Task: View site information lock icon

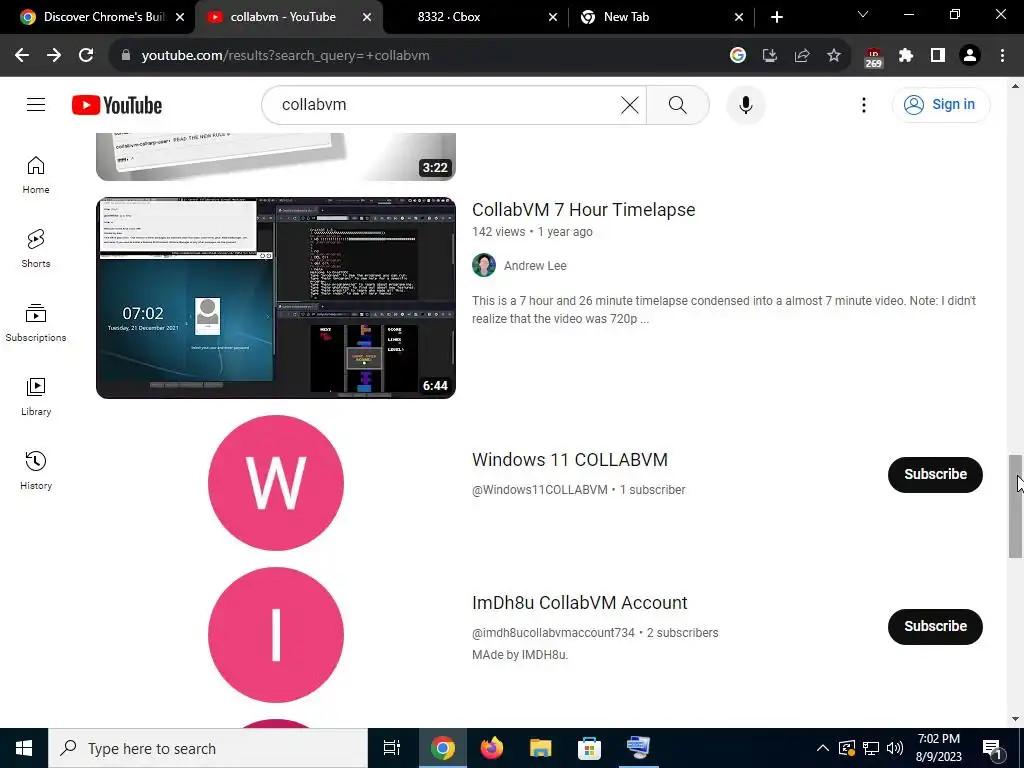Action: (x=125, y=56)
